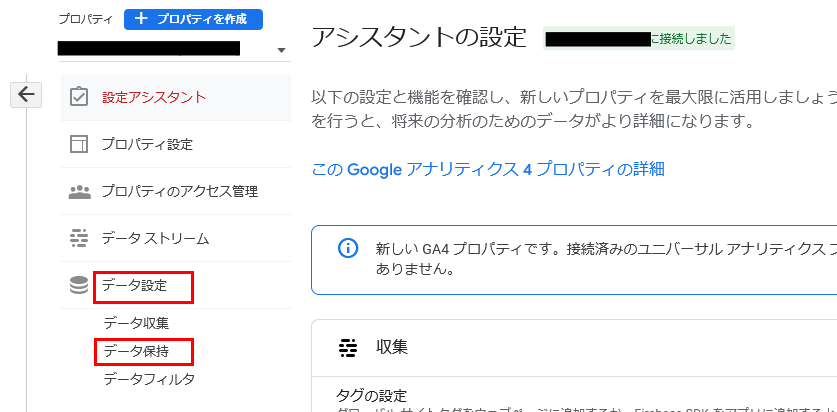Open the property selector dropdown arrow
Viewport: 837px width, 412px height.
(281, 50)
